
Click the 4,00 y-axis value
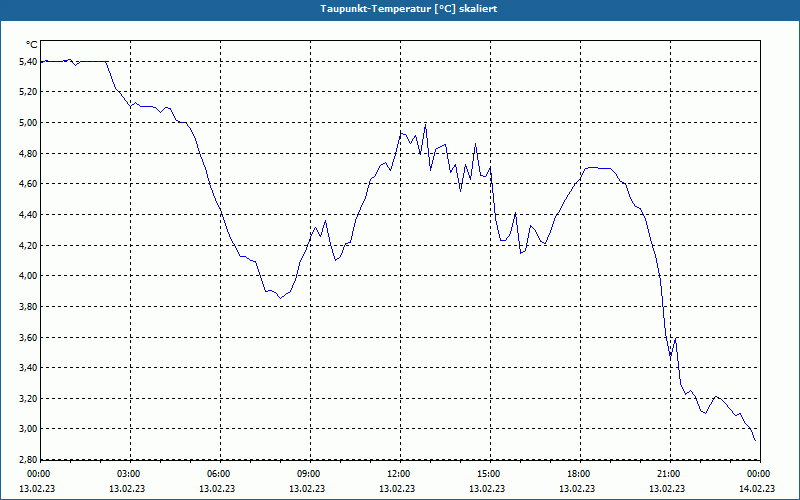(27, 276)
